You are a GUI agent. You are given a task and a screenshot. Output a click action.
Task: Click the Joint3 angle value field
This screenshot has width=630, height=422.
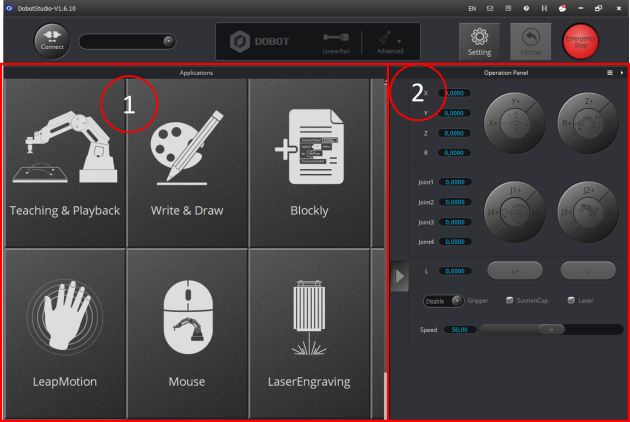point(455,222)
